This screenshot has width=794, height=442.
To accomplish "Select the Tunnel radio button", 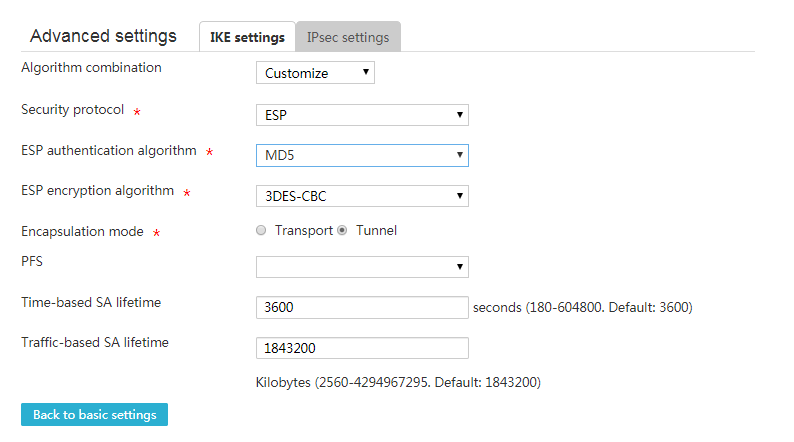I will pyautogui.click(x=342, y=230).
